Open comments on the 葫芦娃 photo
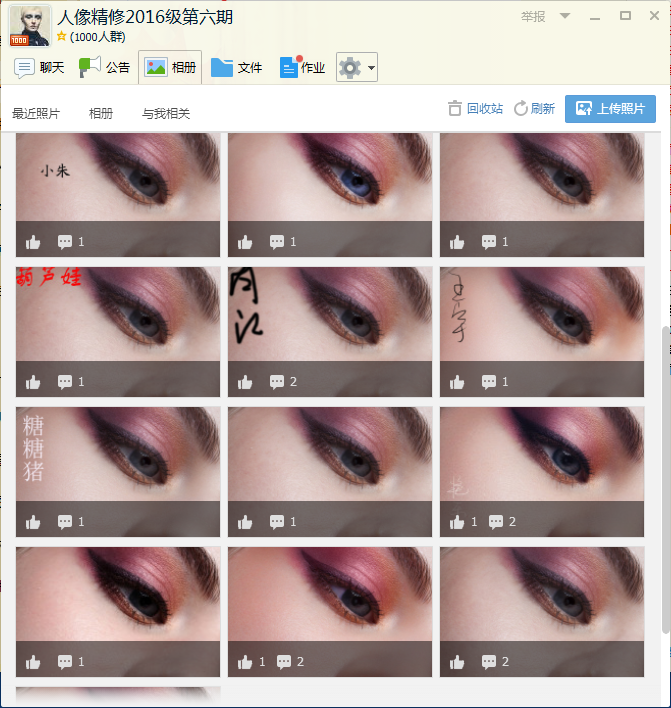The height and width of the screenshot is (708, 671). 70,382
